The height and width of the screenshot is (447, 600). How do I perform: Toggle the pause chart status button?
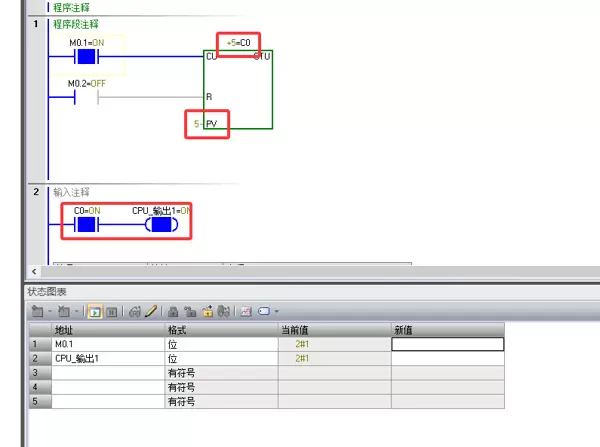[112, 311]
